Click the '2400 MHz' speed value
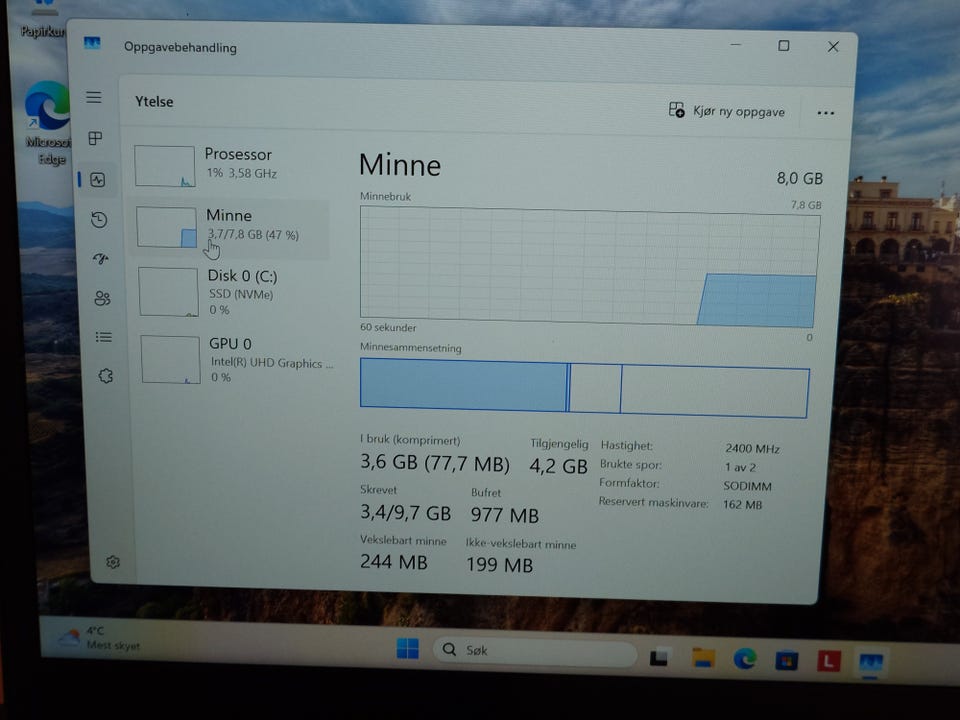 [752, 449]
